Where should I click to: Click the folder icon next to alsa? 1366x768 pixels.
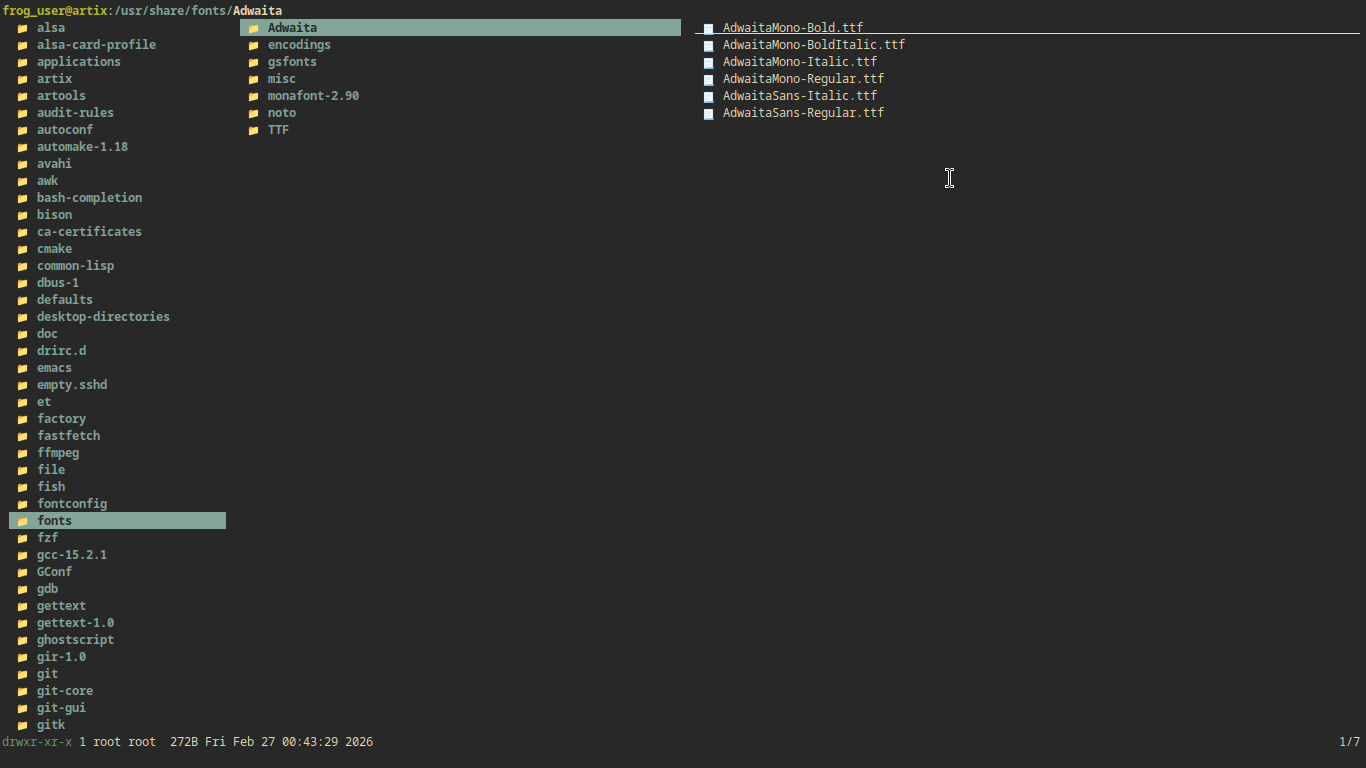click(x=22, y=28)
